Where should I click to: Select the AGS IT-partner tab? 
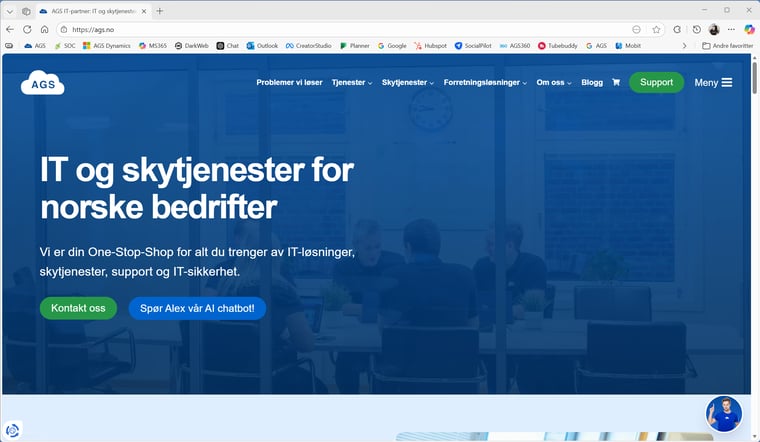click(93, 11)
